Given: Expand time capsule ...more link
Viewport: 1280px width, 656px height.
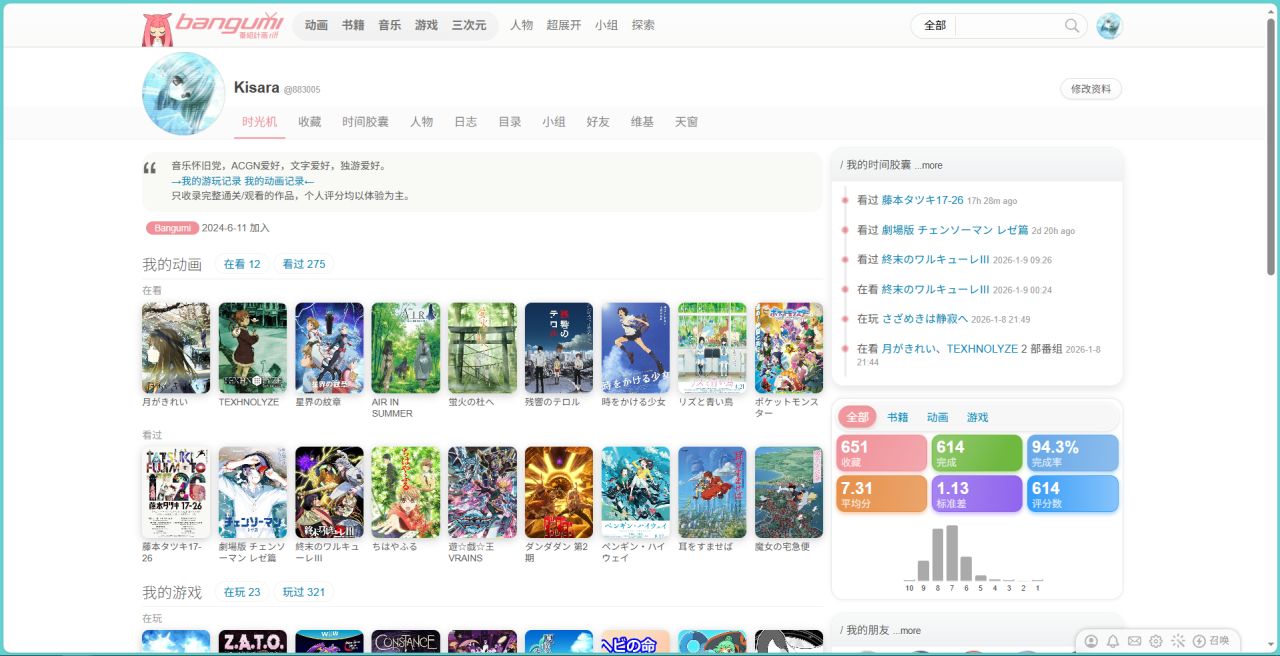Looking at the screenshot, I should (928, 165).
